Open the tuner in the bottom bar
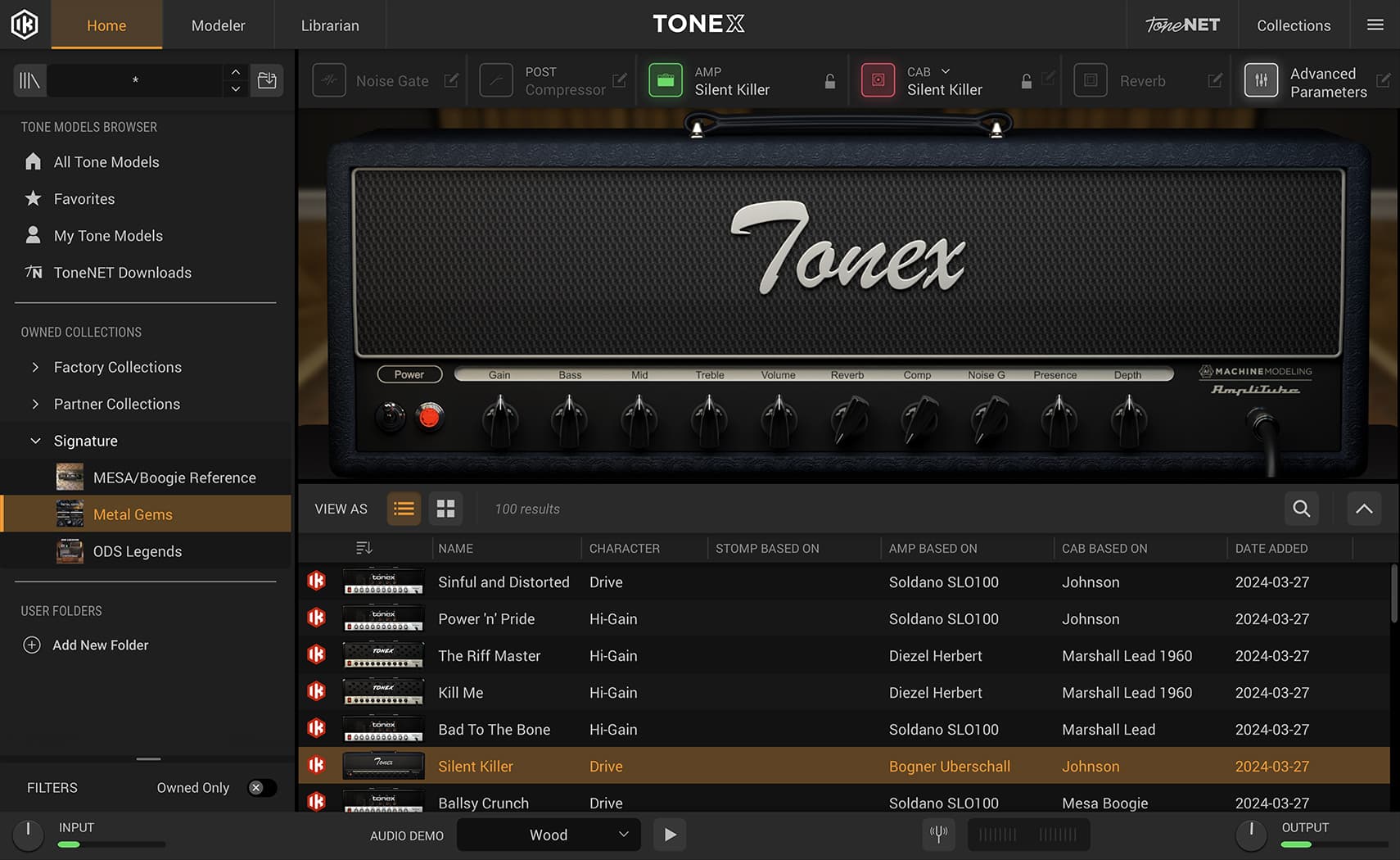The height and width of the screenshot is (860, 1400). (938, 835)
